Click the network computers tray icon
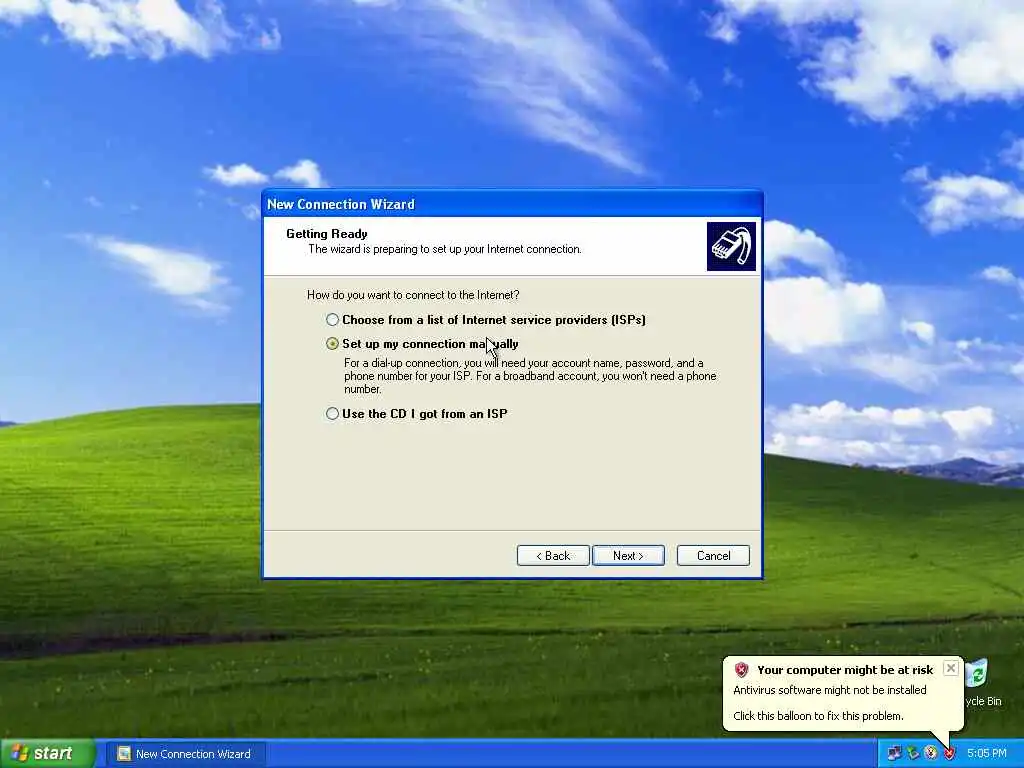The width and height of the screenshot is (1024, 768). (x=894, y=754)
